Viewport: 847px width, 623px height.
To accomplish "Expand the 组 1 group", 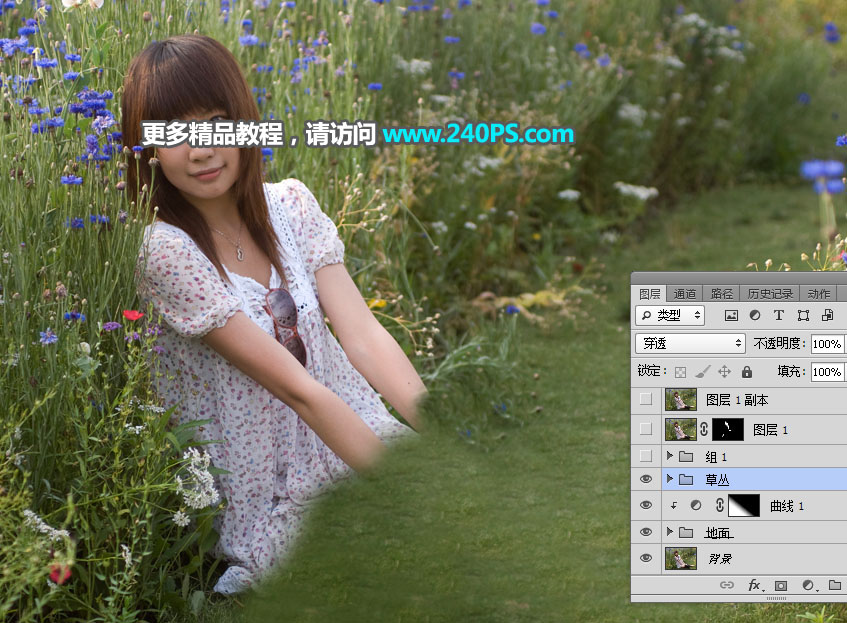I will (x=670, y=456).
